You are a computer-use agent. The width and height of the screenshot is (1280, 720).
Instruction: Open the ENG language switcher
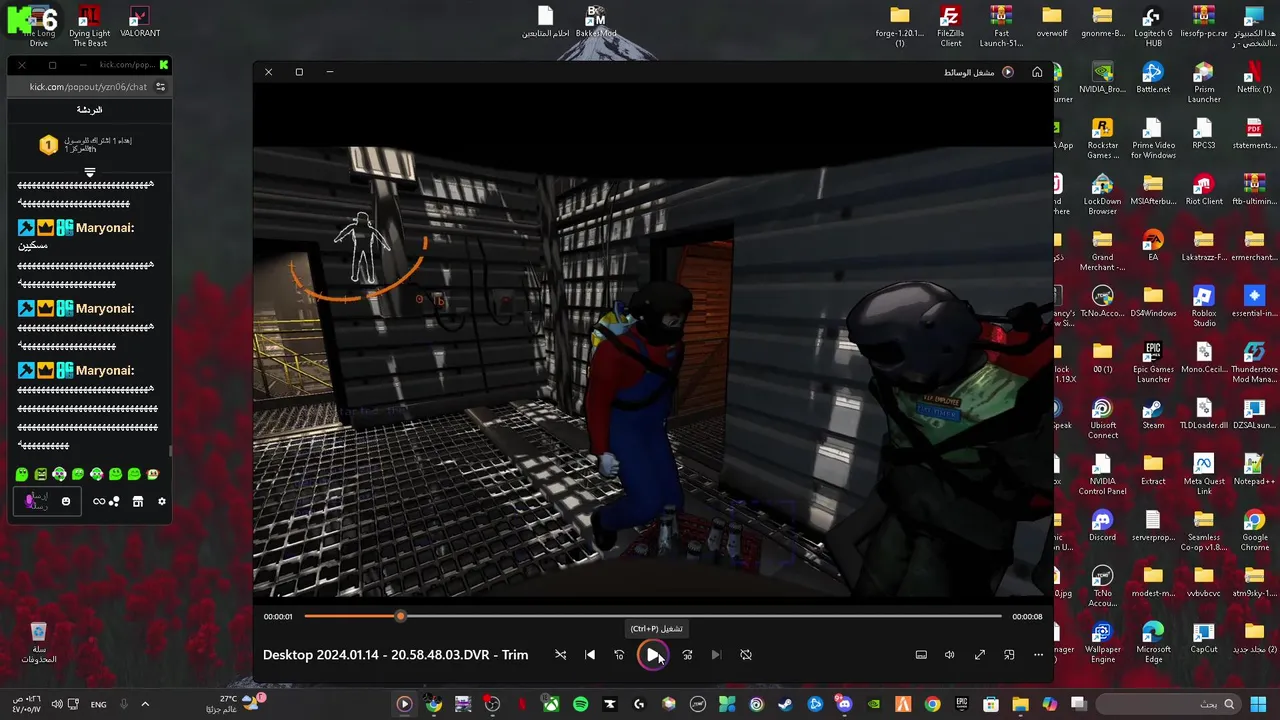click(x=99, y=704)
